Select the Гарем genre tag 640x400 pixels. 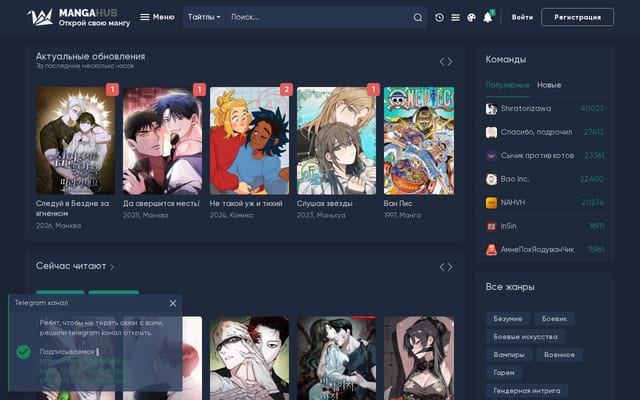click(x=504, y=373)
